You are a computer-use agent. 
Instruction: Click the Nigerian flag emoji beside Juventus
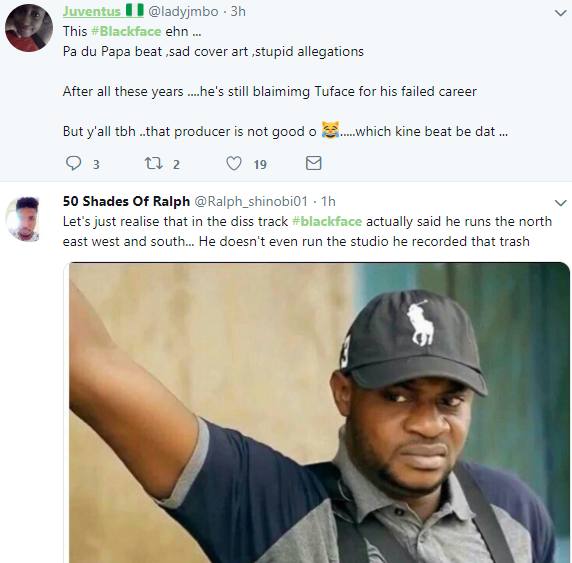(135, 10)
